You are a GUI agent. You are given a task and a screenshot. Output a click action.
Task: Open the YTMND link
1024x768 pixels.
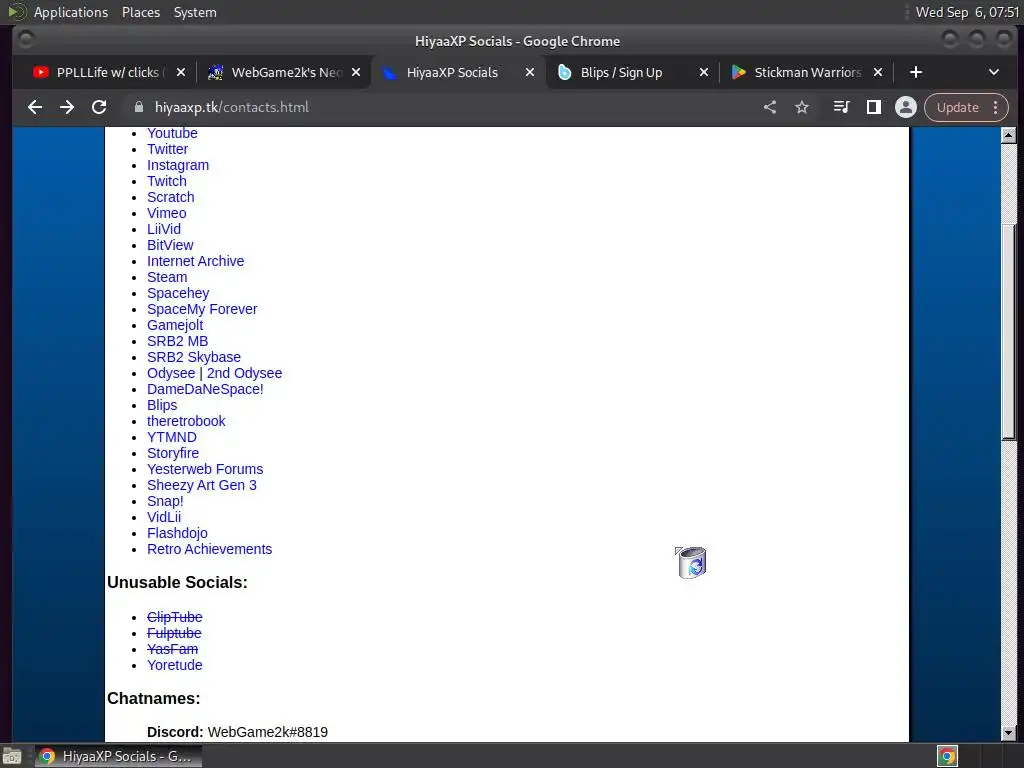171,437
